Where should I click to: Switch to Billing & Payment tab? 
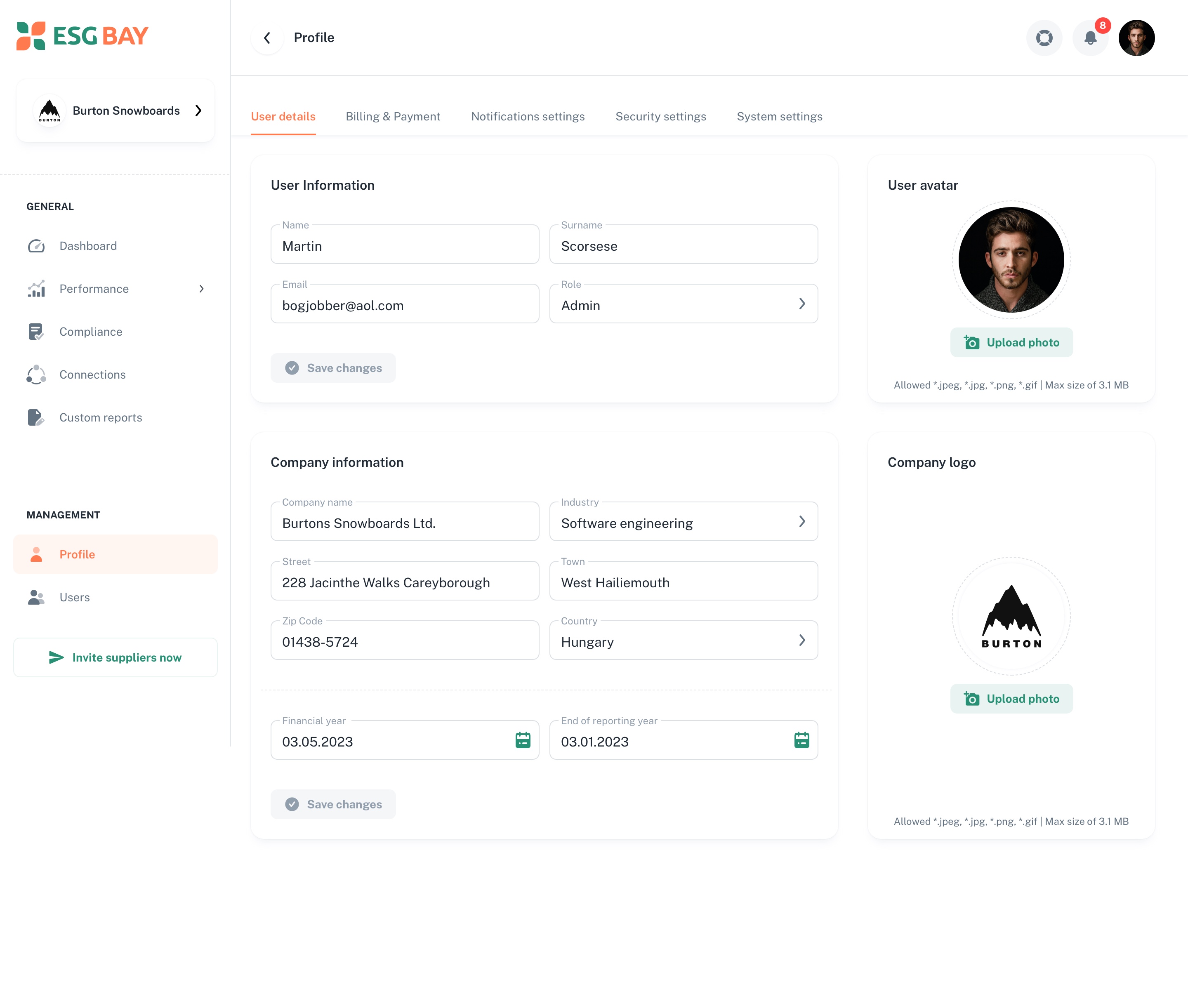(x=393, y=117)
